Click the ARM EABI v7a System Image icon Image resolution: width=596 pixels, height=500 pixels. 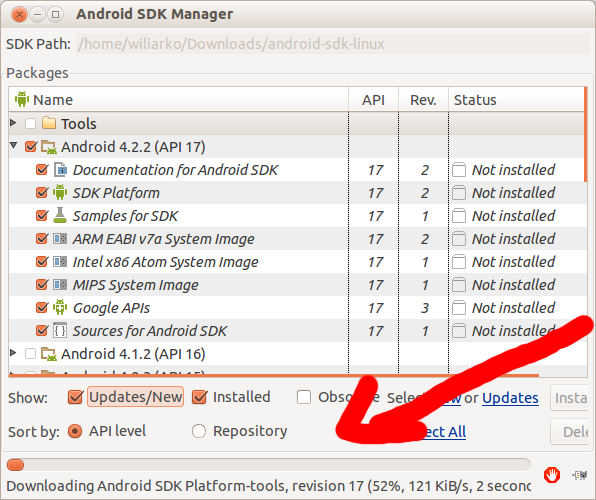point(60,238)
